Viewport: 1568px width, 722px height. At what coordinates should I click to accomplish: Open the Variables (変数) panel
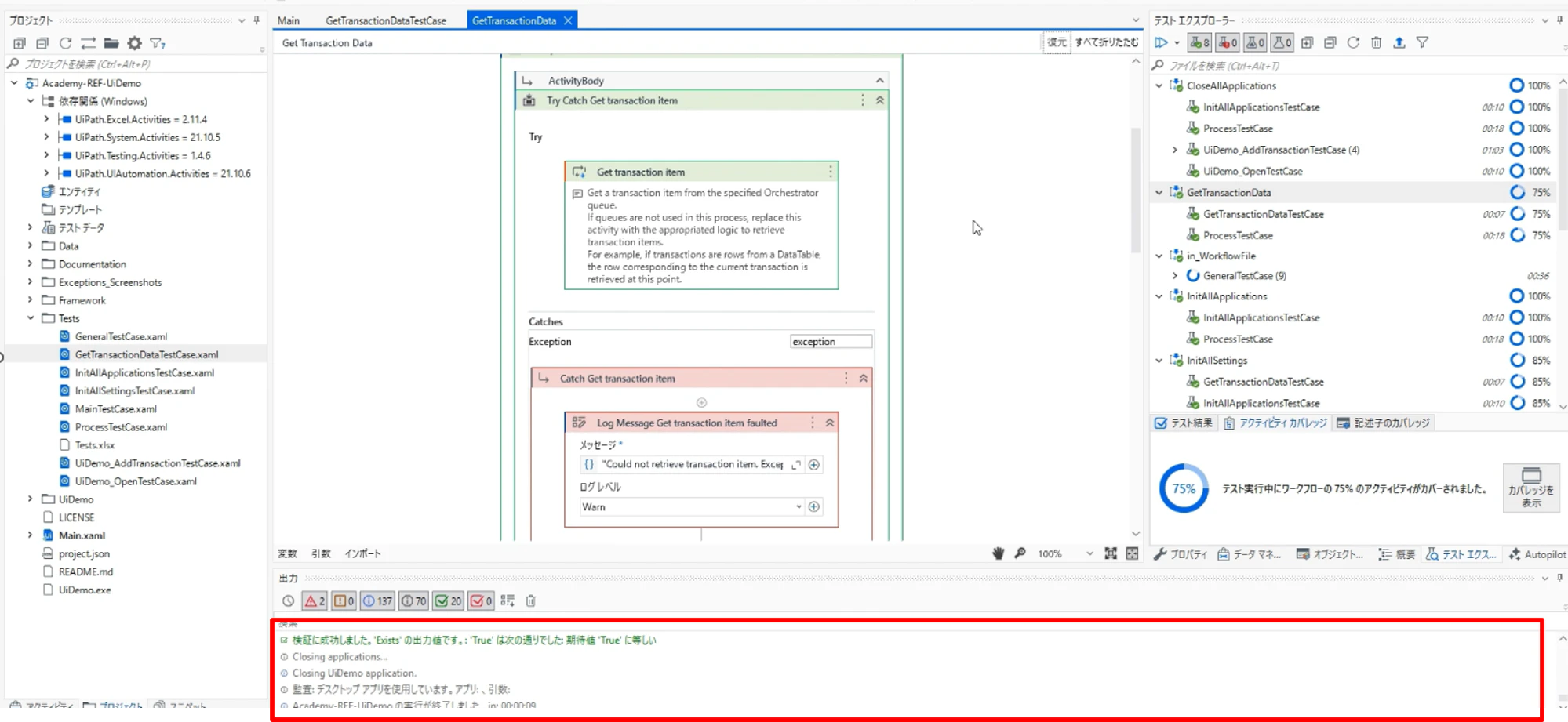click(287, 553)
